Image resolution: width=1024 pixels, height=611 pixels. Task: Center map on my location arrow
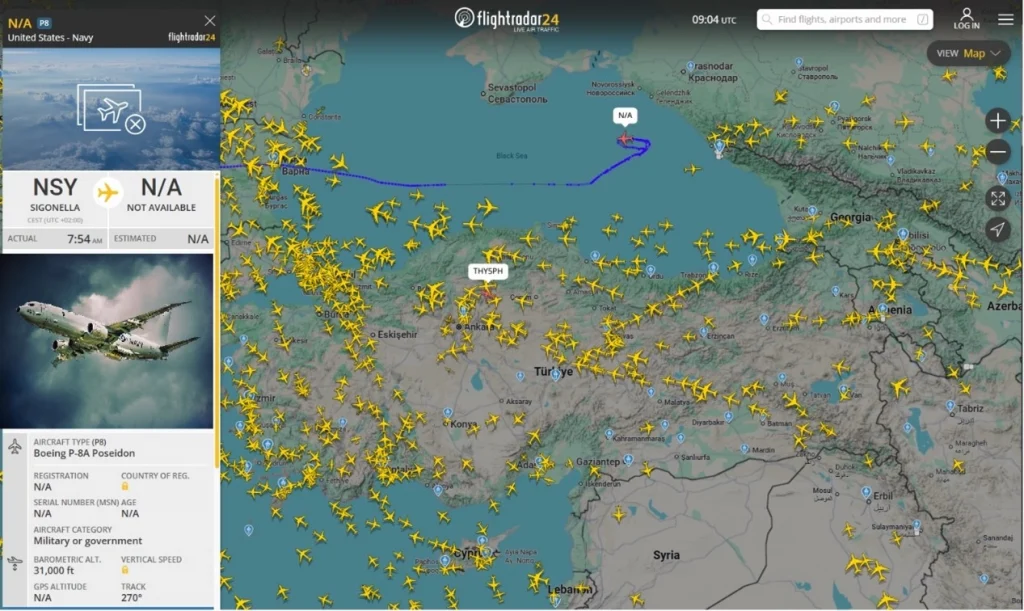pos(997,230)
